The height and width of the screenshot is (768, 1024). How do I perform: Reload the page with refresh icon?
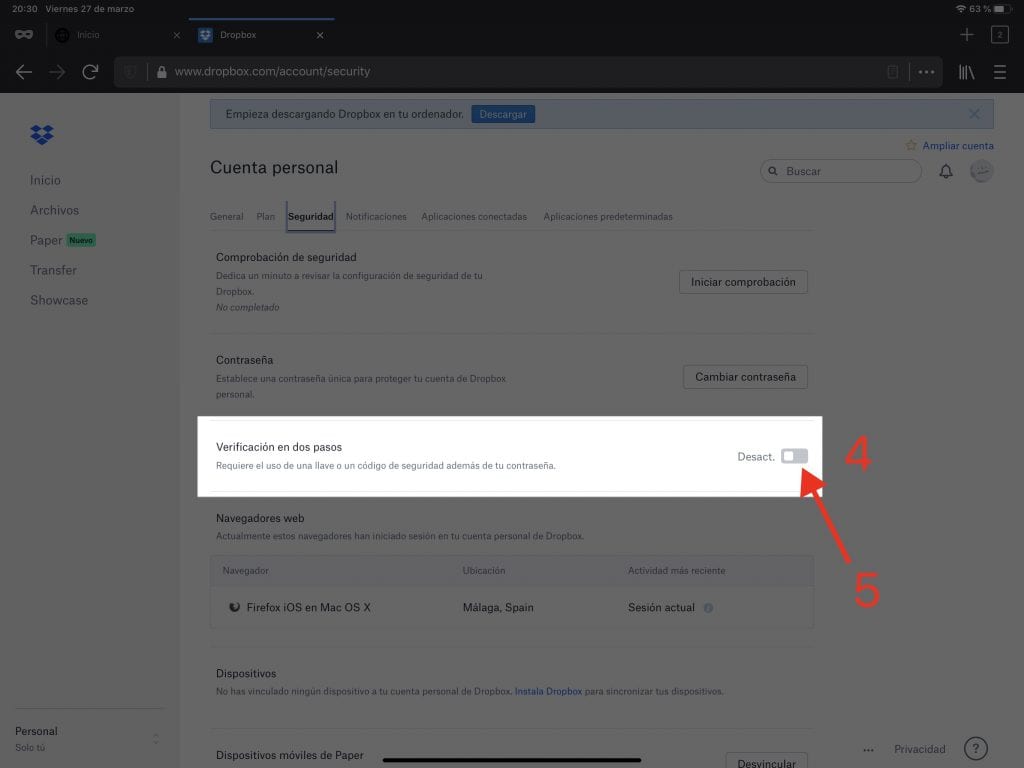[90, 72]
